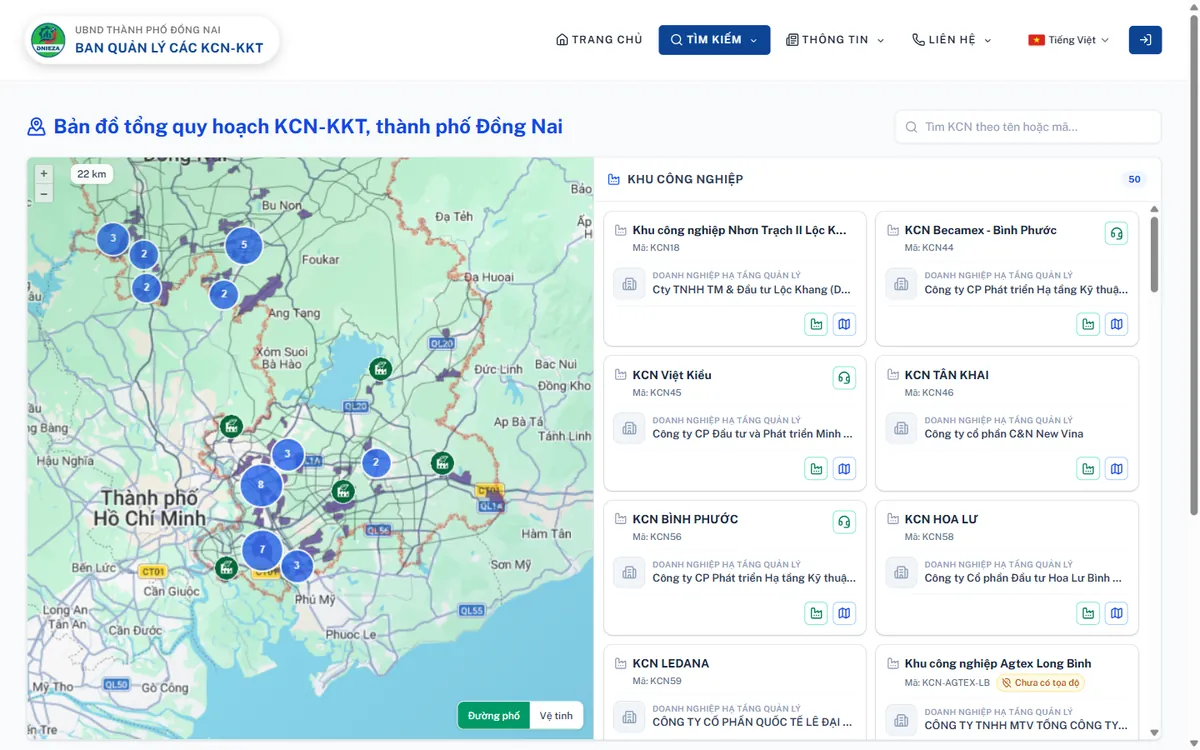This screenshot has width=1200, height=750.
Task: Click the Mã: KCN44 code text
Action: [929, 248]
